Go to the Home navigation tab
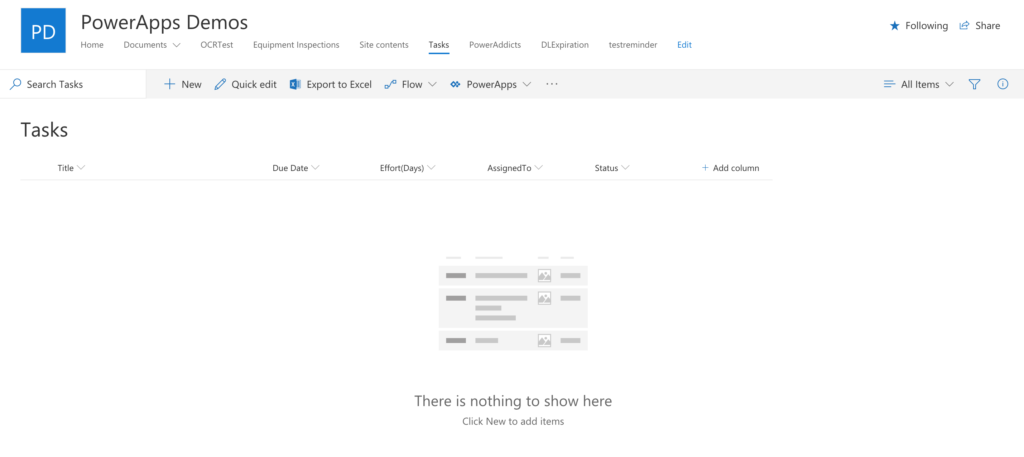 point(92,45)
